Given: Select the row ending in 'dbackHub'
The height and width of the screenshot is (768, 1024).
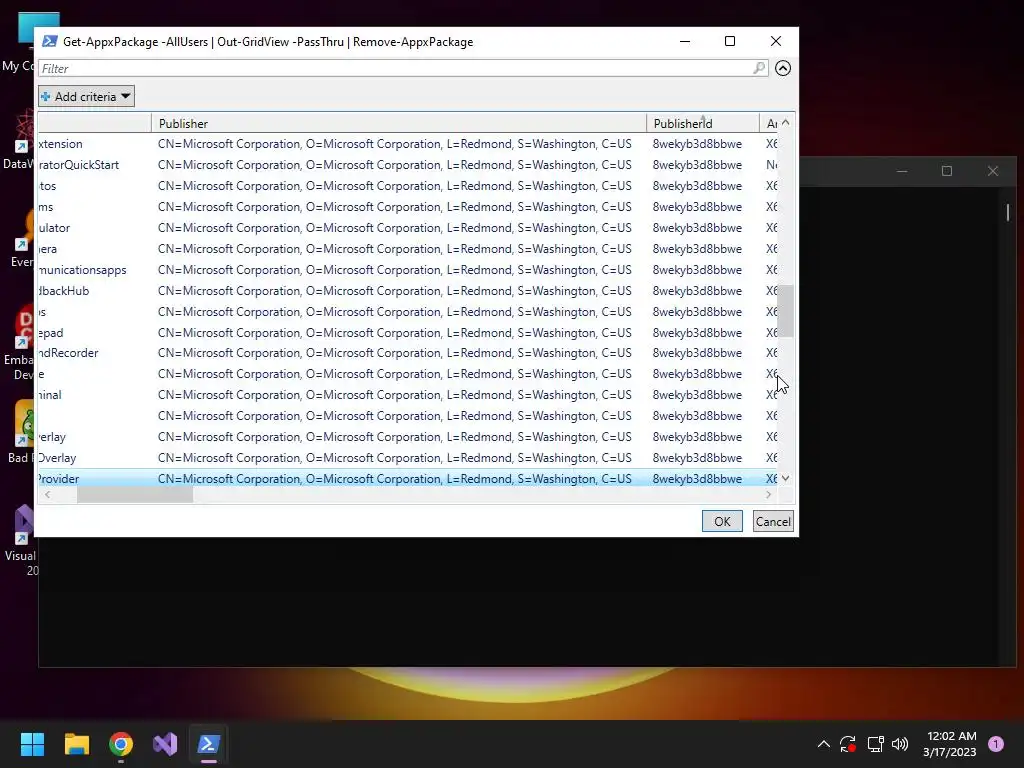Looking at the screenshot, I should [x=408, y=291].
